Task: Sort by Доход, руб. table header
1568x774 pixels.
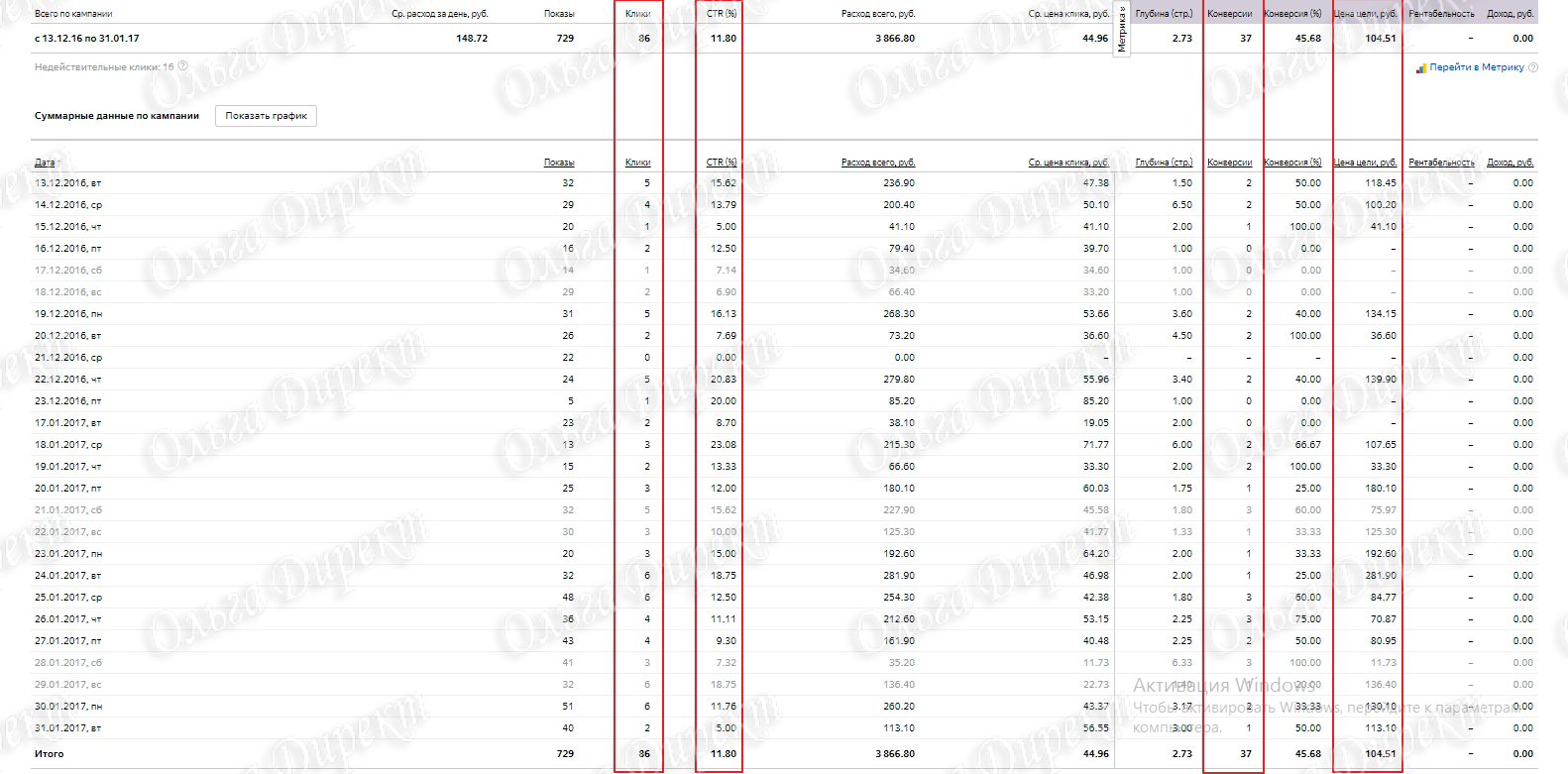Action: 1511,163
